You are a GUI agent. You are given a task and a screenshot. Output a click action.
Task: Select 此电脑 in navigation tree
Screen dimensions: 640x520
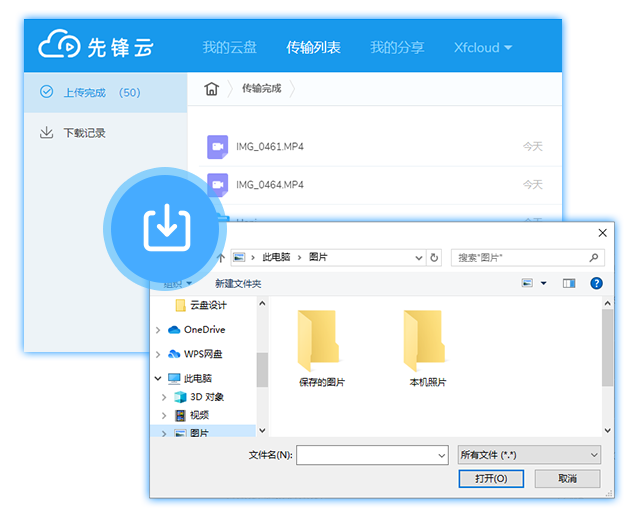pos(190,379)
